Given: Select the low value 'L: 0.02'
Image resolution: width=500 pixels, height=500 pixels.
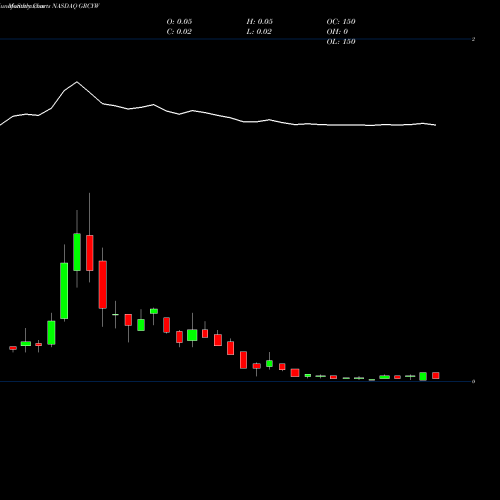Looking at the screenshot, I should pyautogui.click(x=259, y=31).
